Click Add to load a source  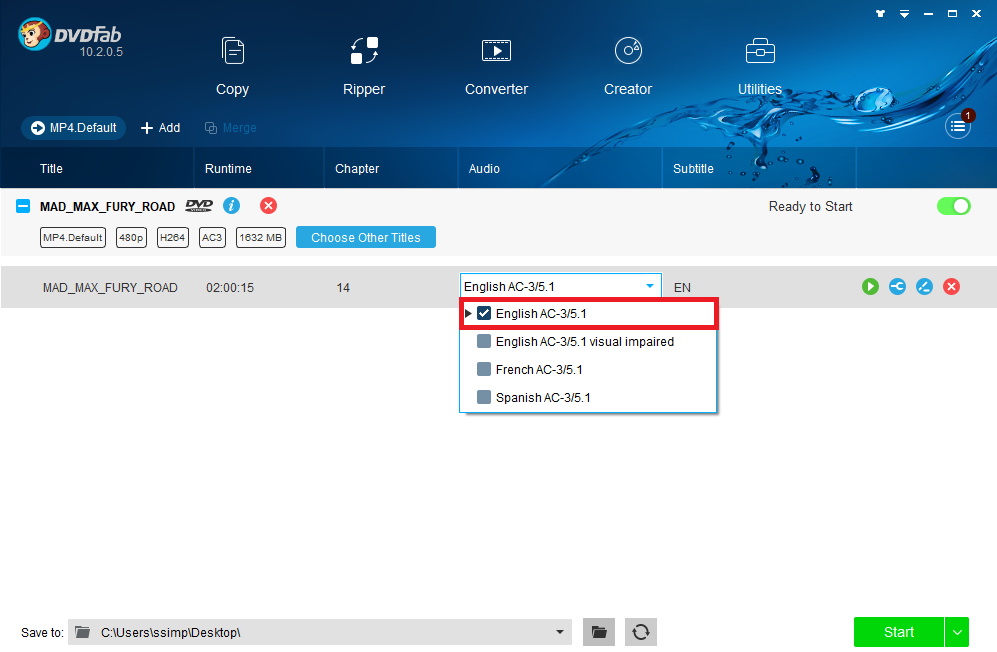[160, 128]
